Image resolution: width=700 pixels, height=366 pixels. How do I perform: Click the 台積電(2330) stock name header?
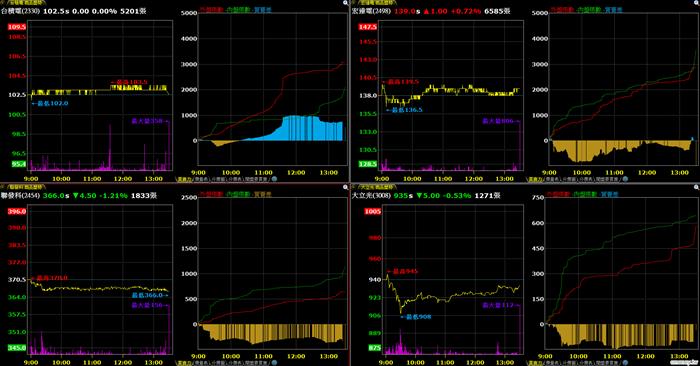click(x=21, y=11)
